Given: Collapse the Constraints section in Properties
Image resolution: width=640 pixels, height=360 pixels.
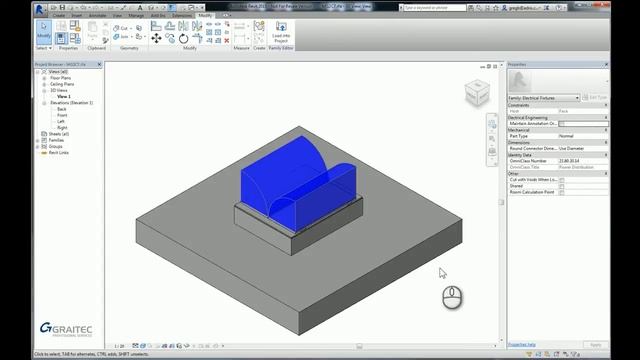Looking at the screenshot, I should [606, 105].
